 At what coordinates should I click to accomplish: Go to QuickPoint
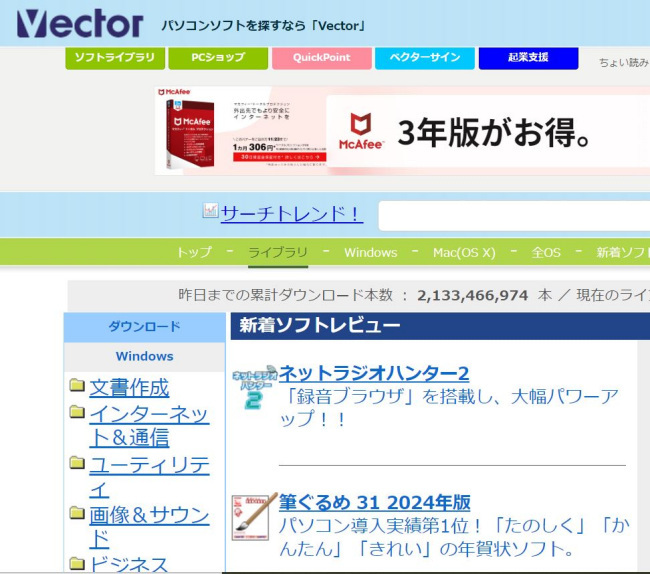pos(322,58)
